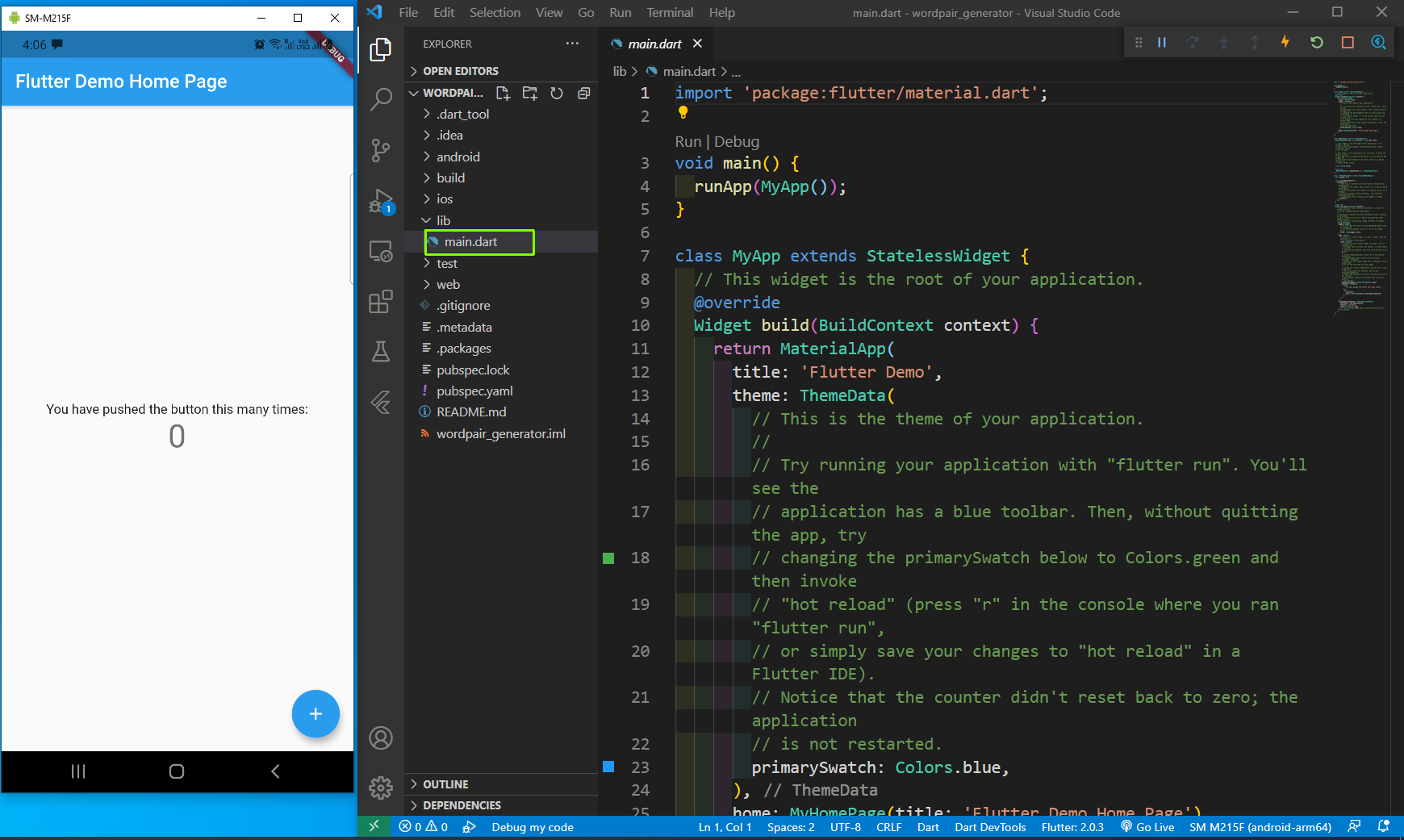Stop the debug session
Viewport: 1404px width, 840px height.
pyautogui.click(x=1348, y=43)
